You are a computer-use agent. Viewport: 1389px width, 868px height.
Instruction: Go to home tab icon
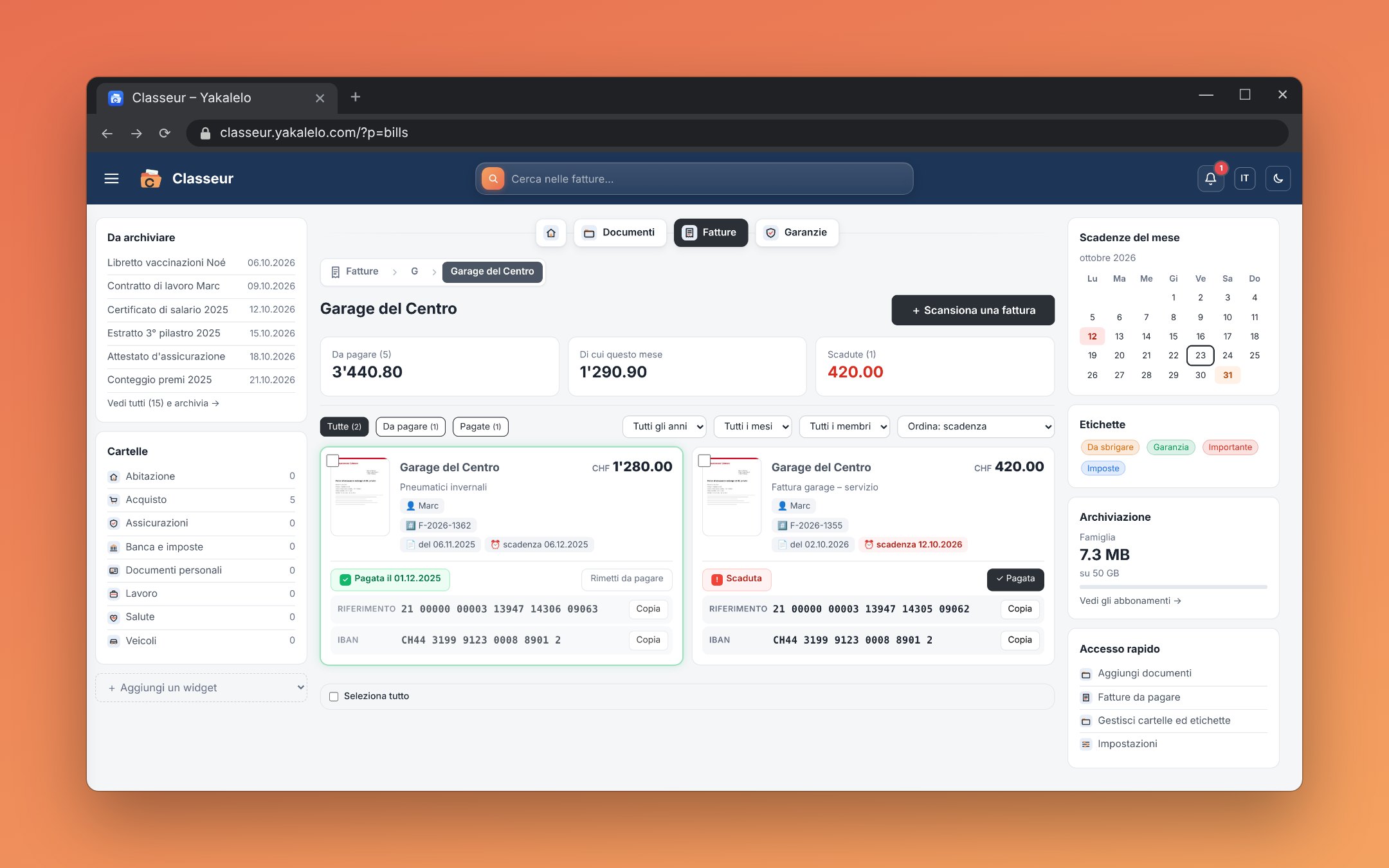pos(551,233)
